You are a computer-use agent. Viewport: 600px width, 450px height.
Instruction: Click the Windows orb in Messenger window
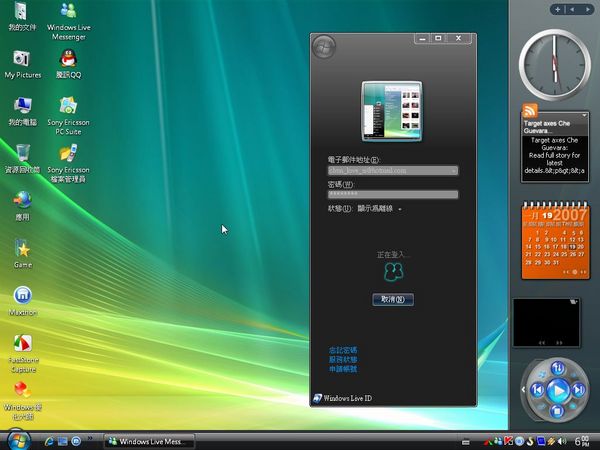point(324,47)
